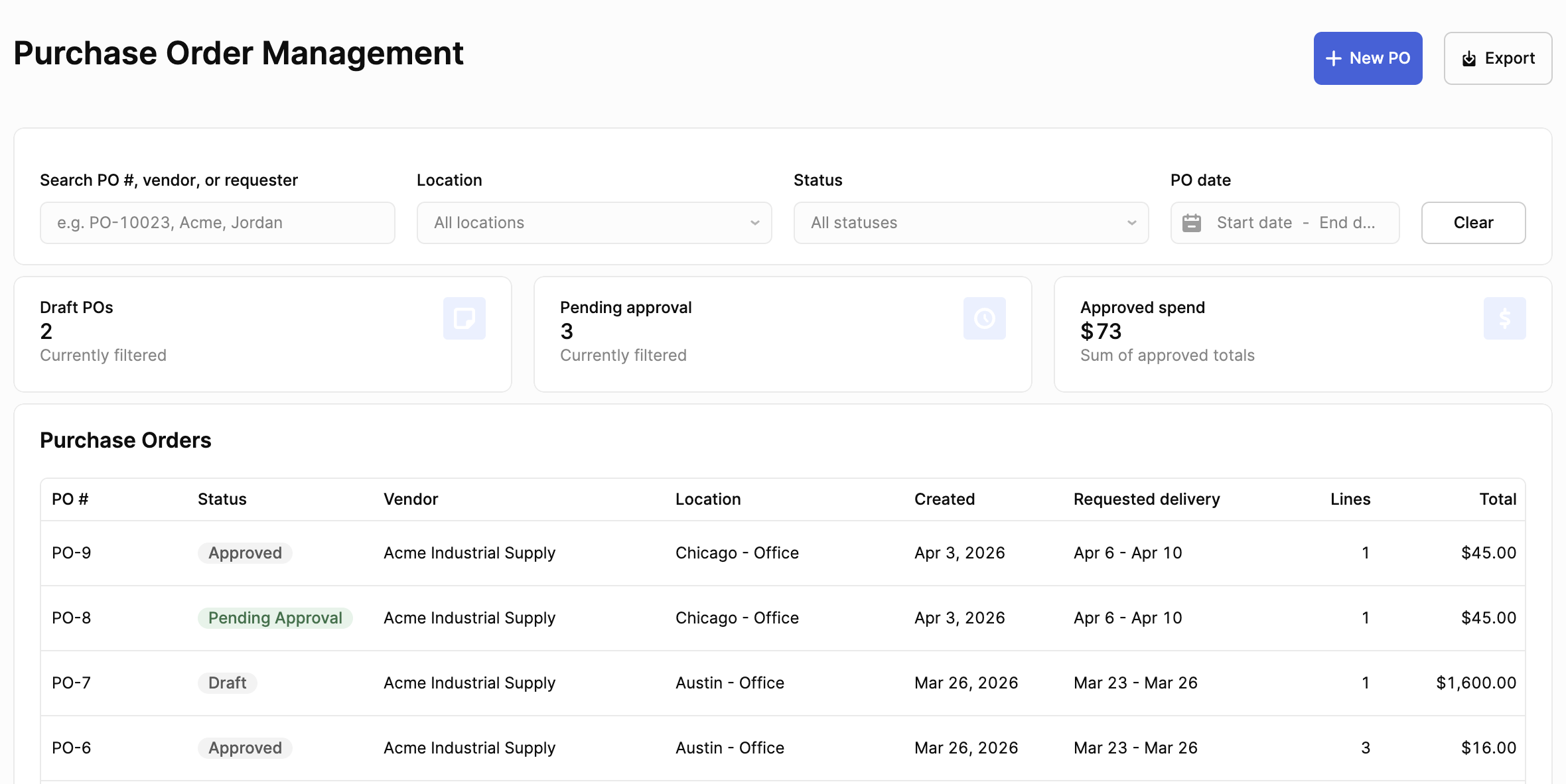The width and height of the screenshot is (1566, 784).
Task: Open the All locations dropdown
Action: pos(594,223)
